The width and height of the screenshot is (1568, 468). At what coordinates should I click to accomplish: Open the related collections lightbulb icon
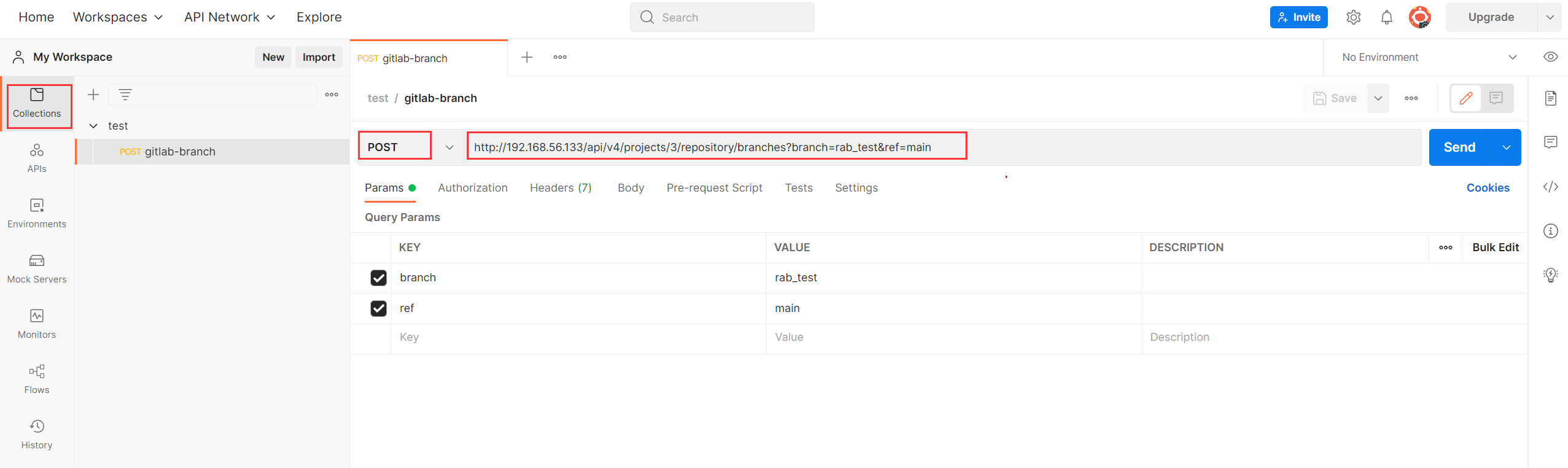point(1551,275)
